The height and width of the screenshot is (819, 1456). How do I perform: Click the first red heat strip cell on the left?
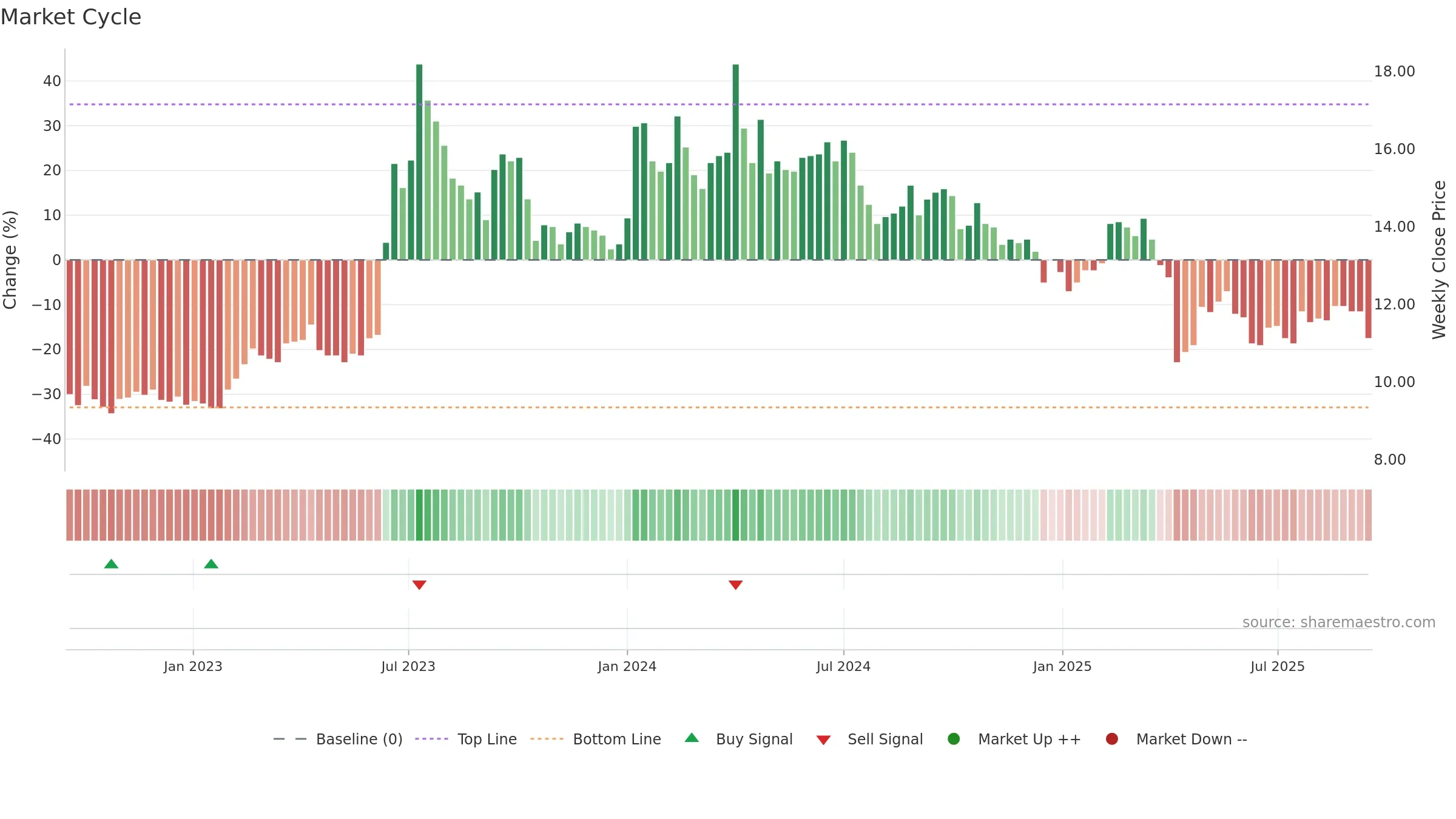tap(70, 515)
